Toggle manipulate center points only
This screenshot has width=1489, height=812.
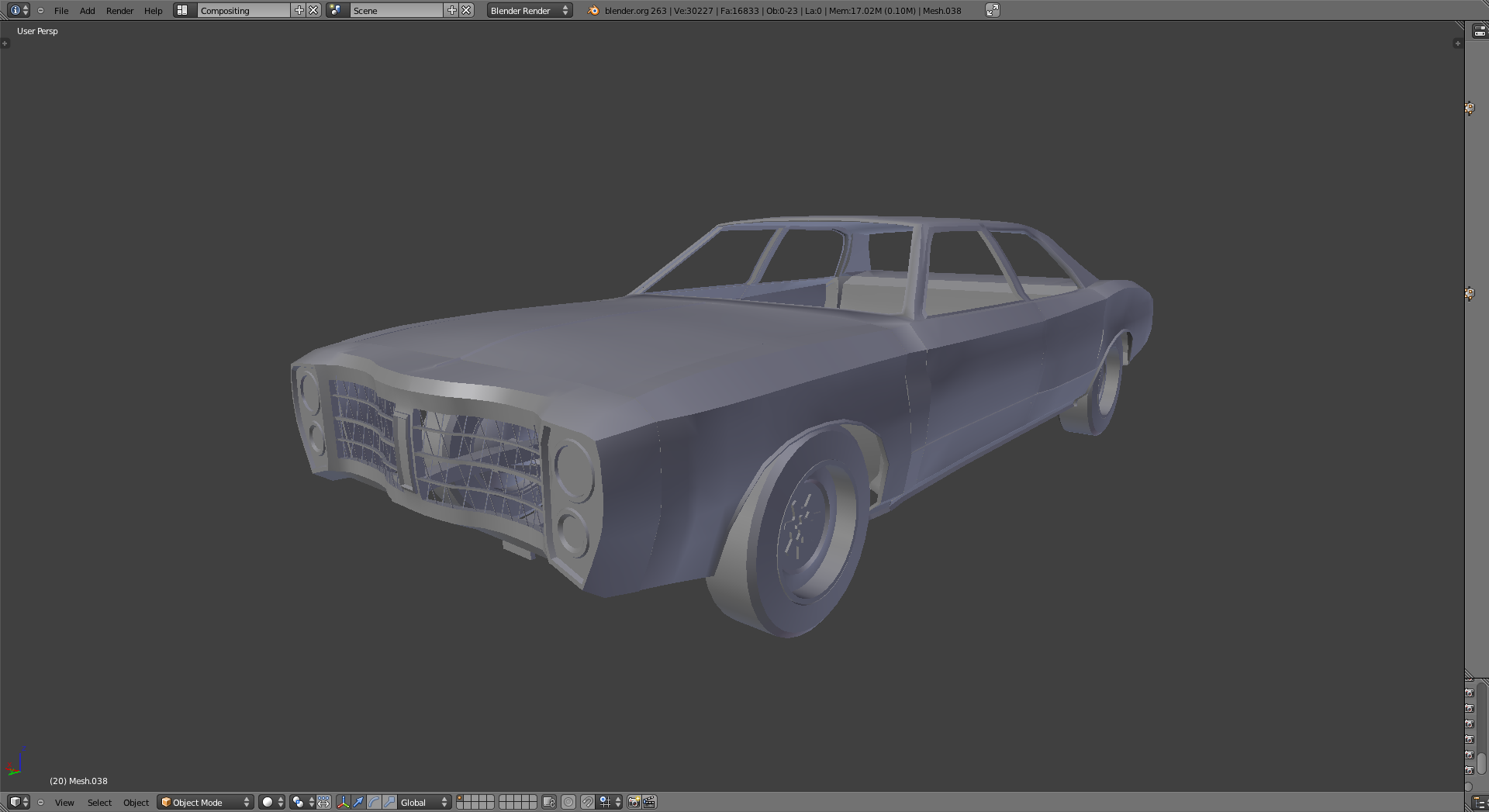[324, 802]
